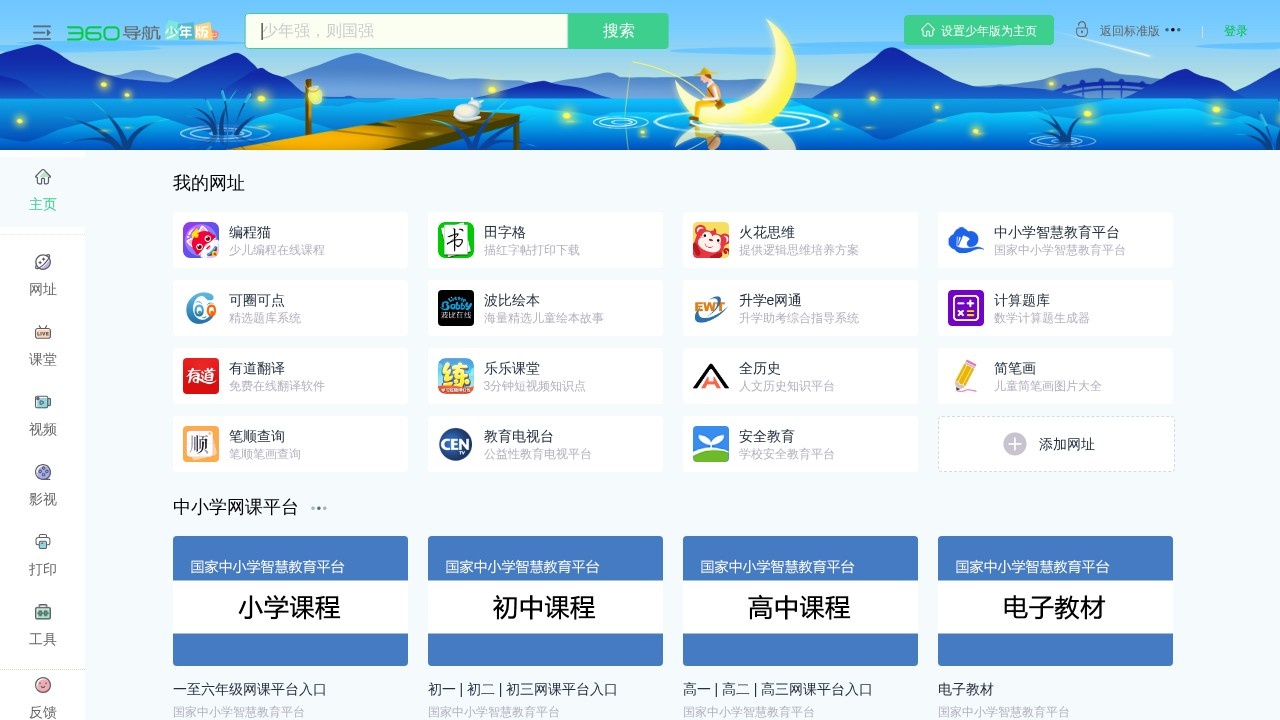The image size is (1280, 720).
Task: Click the 升学助考综合指导系统 description
Action: (x=799, y=318)
